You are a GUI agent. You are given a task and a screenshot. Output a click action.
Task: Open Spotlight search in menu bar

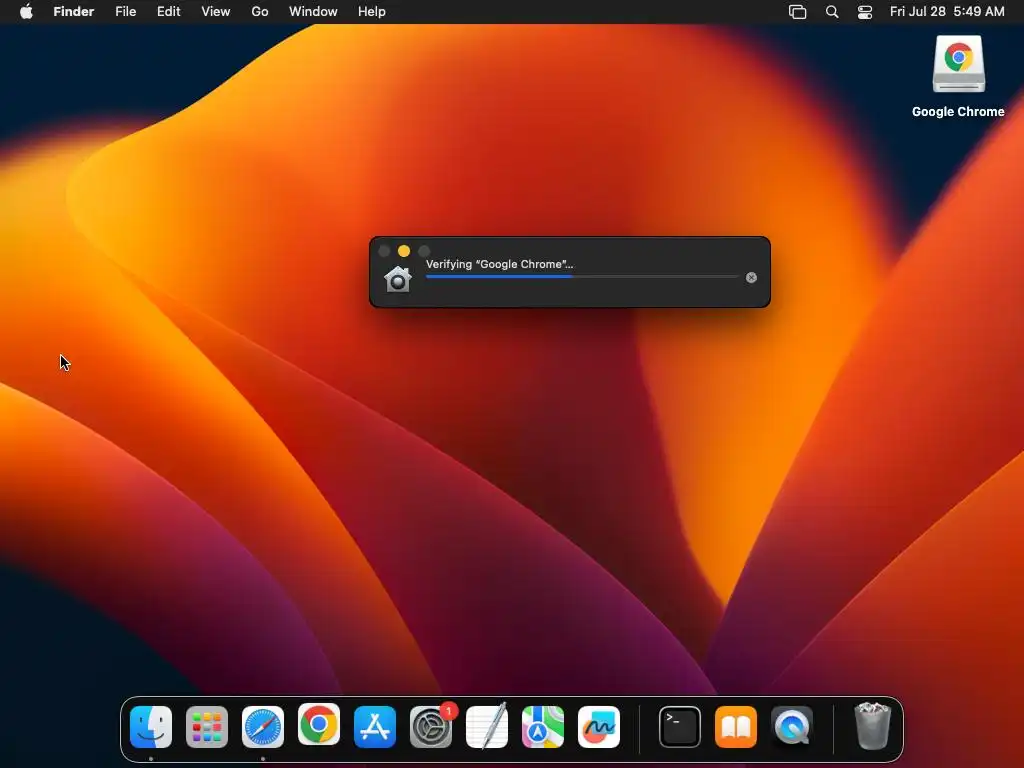(x=832, y=12)
